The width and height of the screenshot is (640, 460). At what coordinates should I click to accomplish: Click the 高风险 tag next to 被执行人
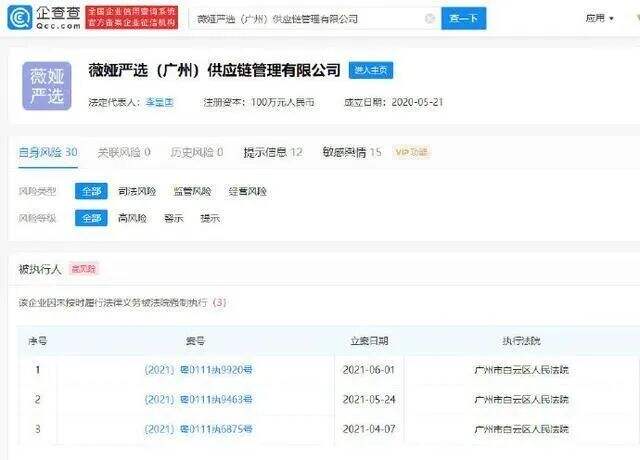coord(84,269)
